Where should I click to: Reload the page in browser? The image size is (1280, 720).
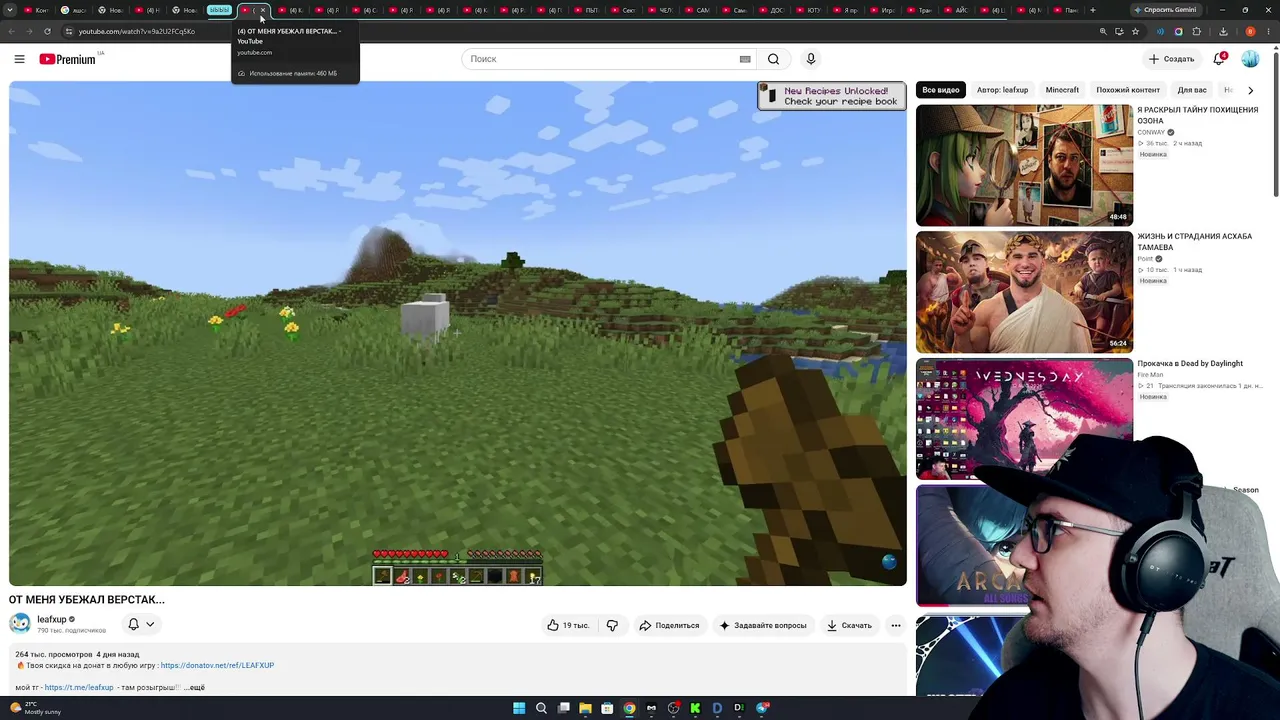point(47,31)
